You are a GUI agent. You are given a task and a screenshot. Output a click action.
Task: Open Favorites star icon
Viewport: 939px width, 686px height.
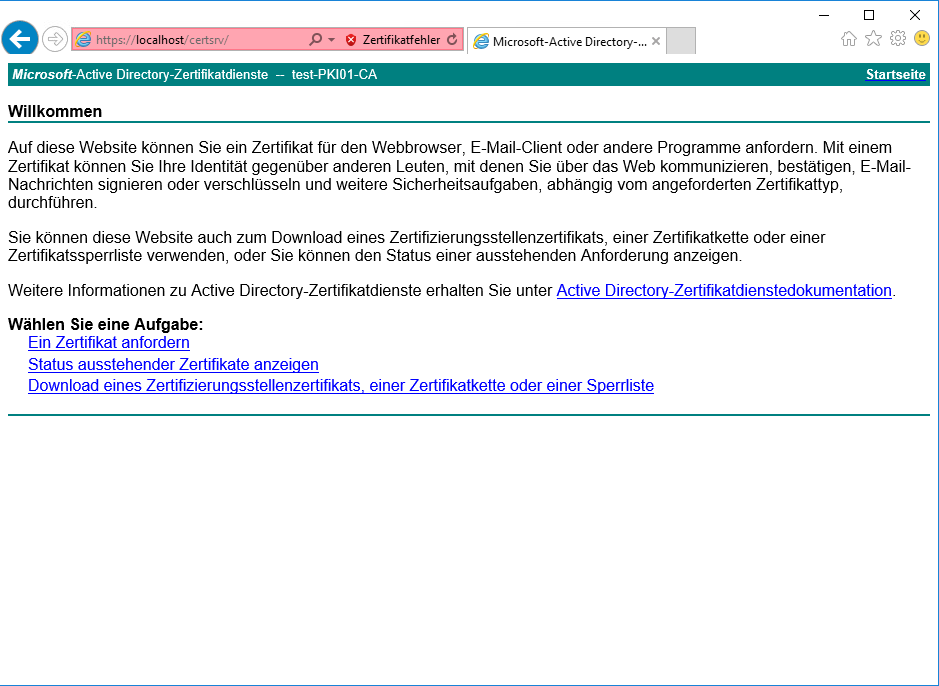coord(873,38)
